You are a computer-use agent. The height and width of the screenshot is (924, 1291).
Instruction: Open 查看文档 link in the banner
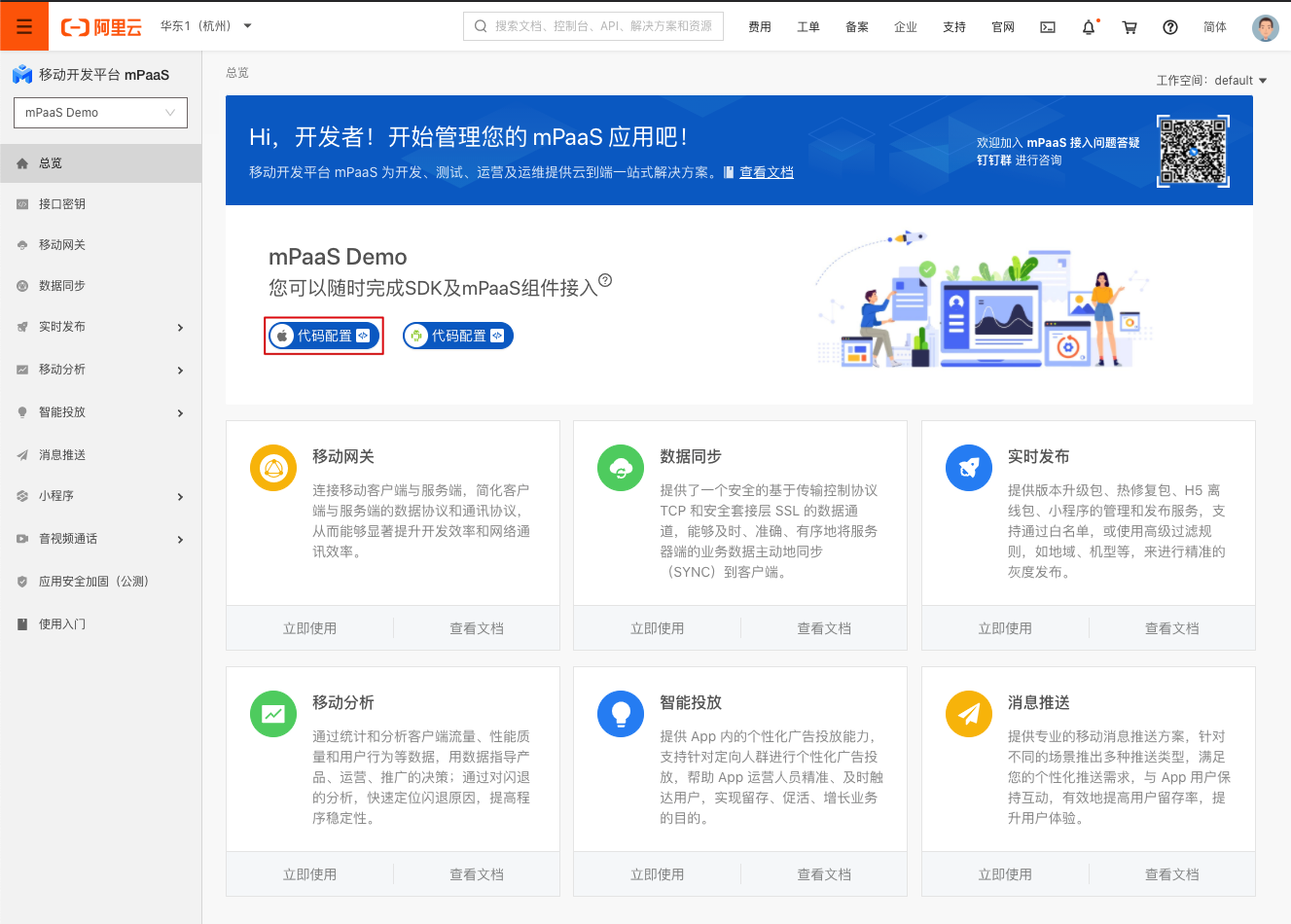click(x=766, y=172)
